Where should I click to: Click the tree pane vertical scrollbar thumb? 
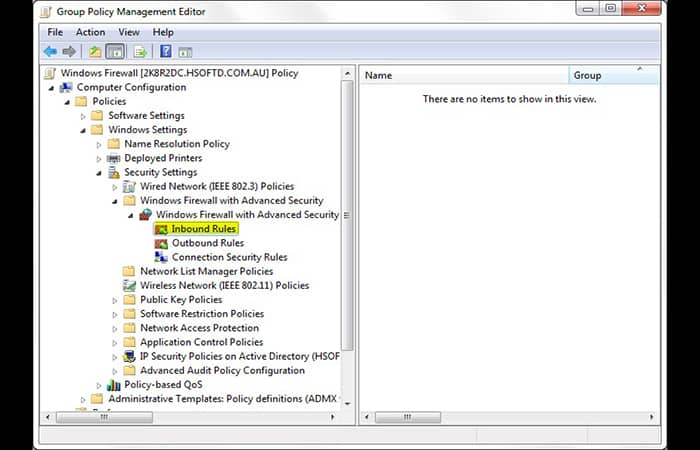(347, 215)
